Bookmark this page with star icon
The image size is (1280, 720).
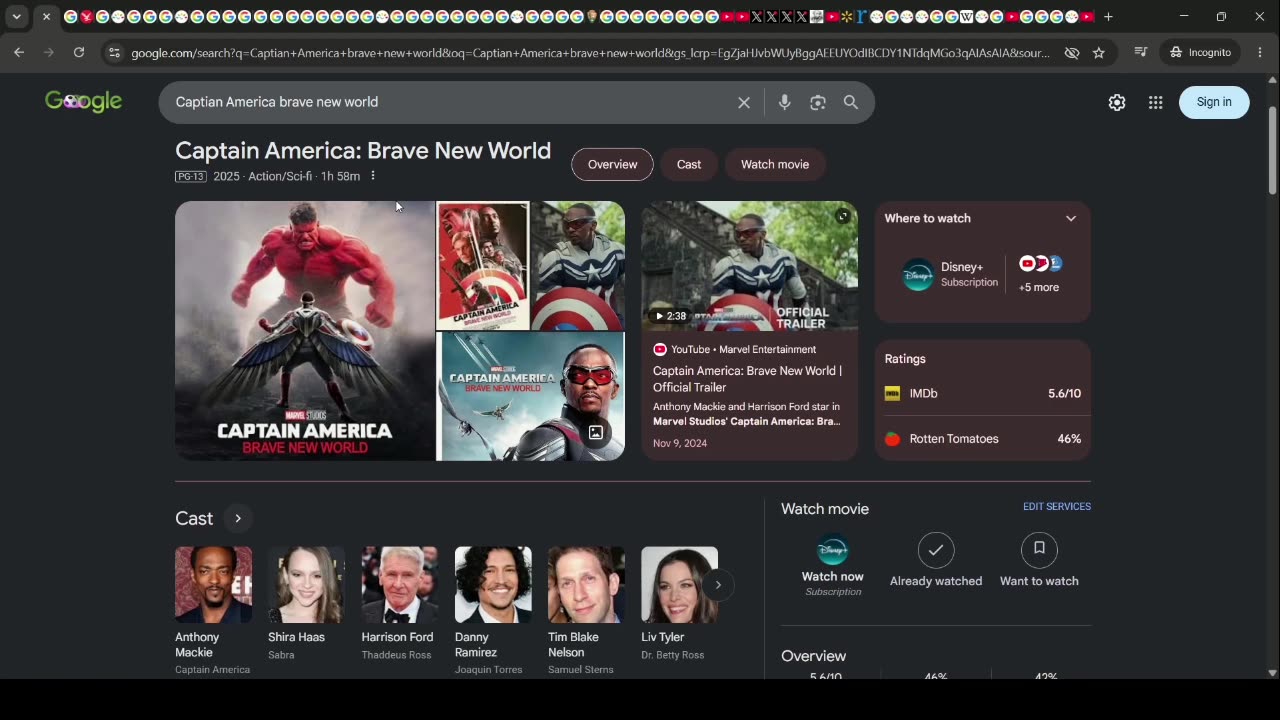click(1099, 53)
